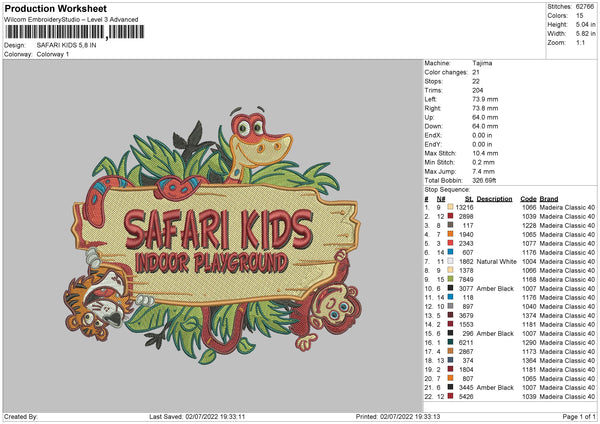600x424 pixels.
Task: Click the Colors count 15
Action: click(x=580, y=16)
